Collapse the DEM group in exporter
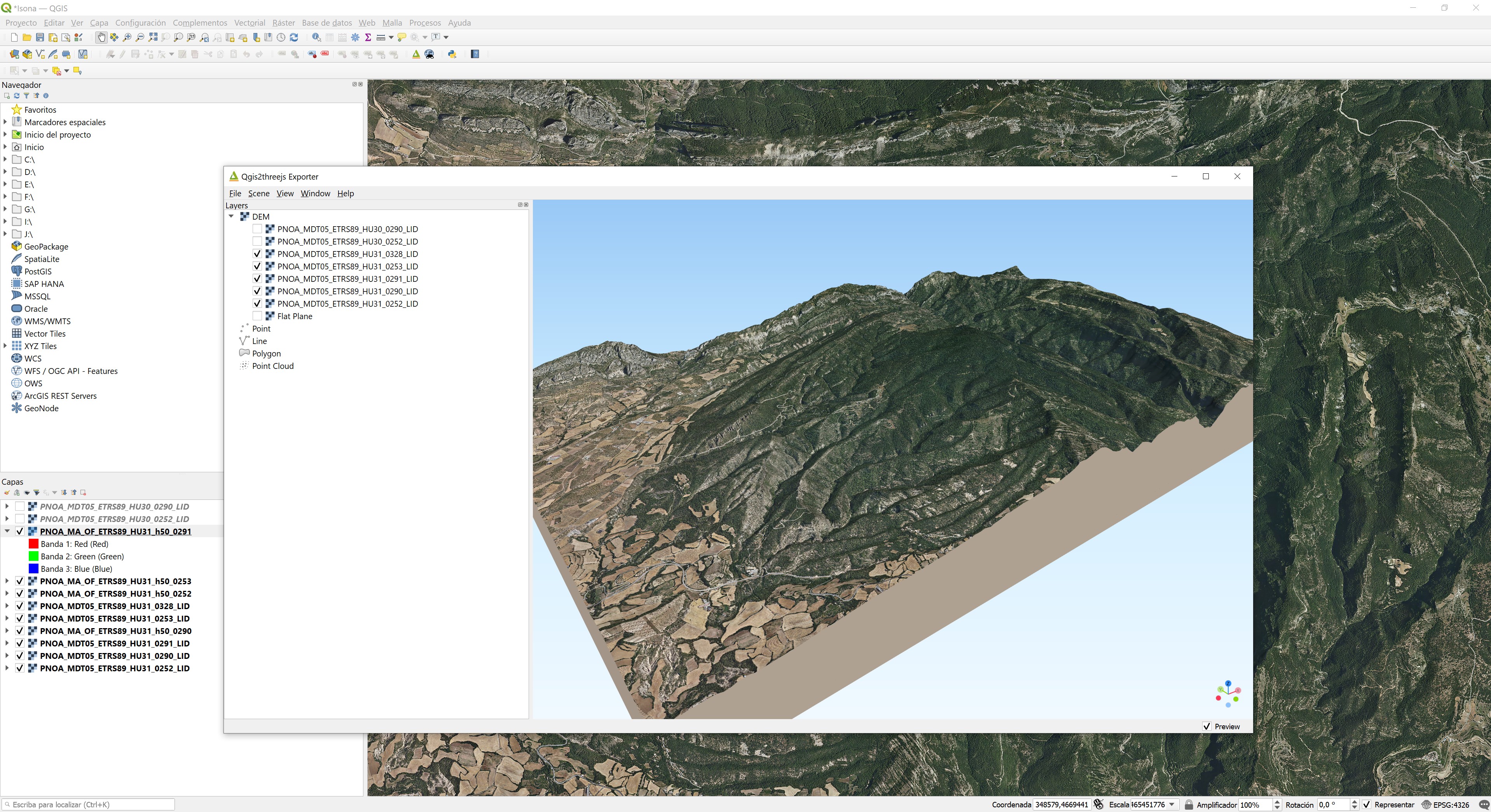The height and width of the screenshot is (812, 1491). tap(231, 217)
